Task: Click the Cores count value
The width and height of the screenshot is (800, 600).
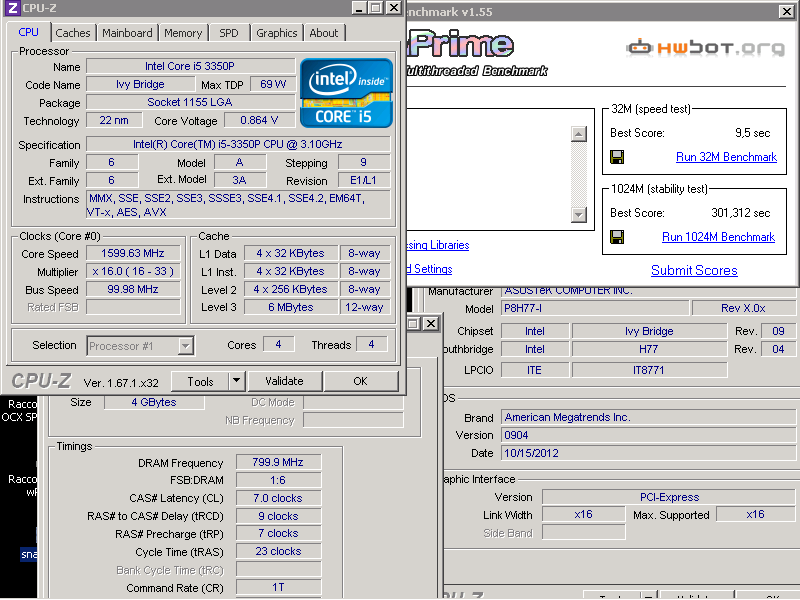Action: tap(278, 344)
